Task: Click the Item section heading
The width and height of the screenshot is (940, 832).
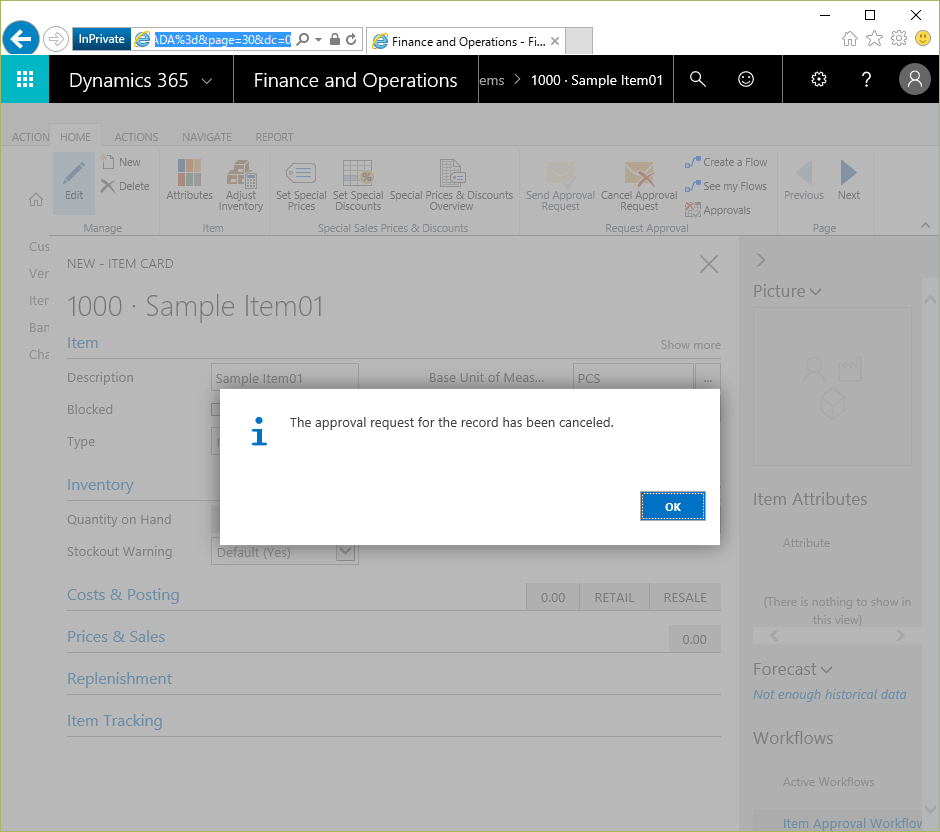Action: point(83,343)
